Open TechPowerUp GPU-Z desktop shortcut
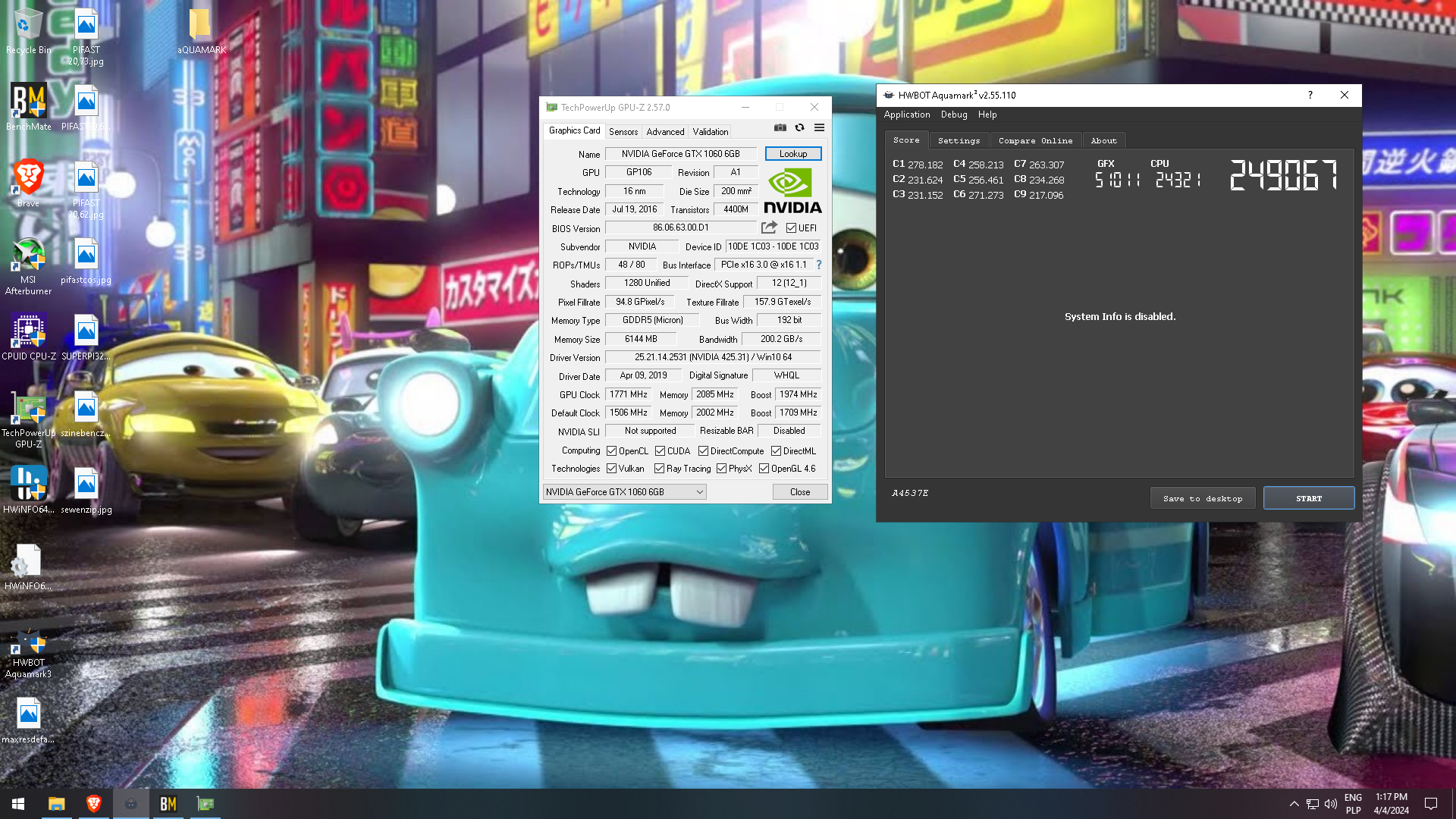 click(28, 420)
